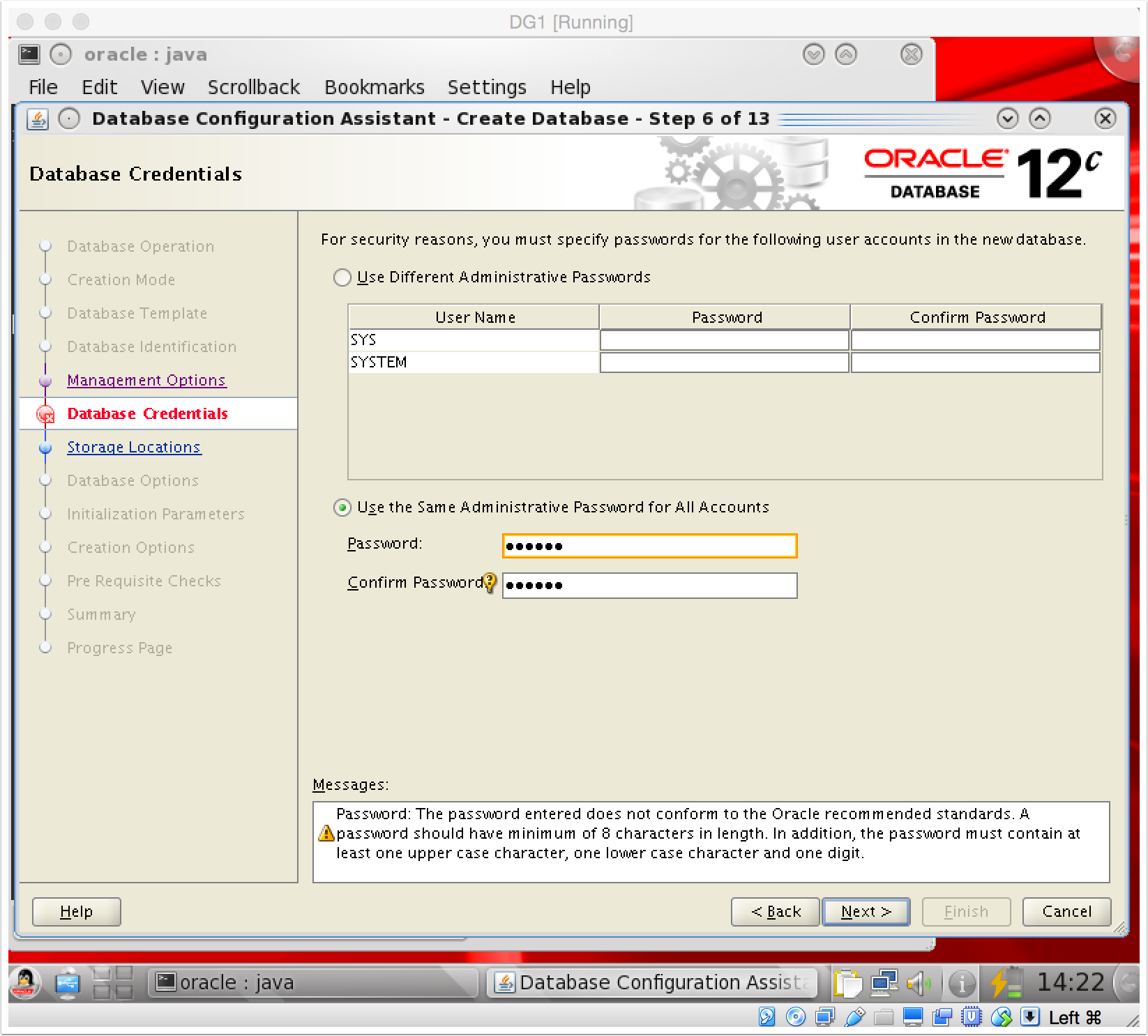
Task: Click the 14:22 clock
Action: click(1071, 982)
